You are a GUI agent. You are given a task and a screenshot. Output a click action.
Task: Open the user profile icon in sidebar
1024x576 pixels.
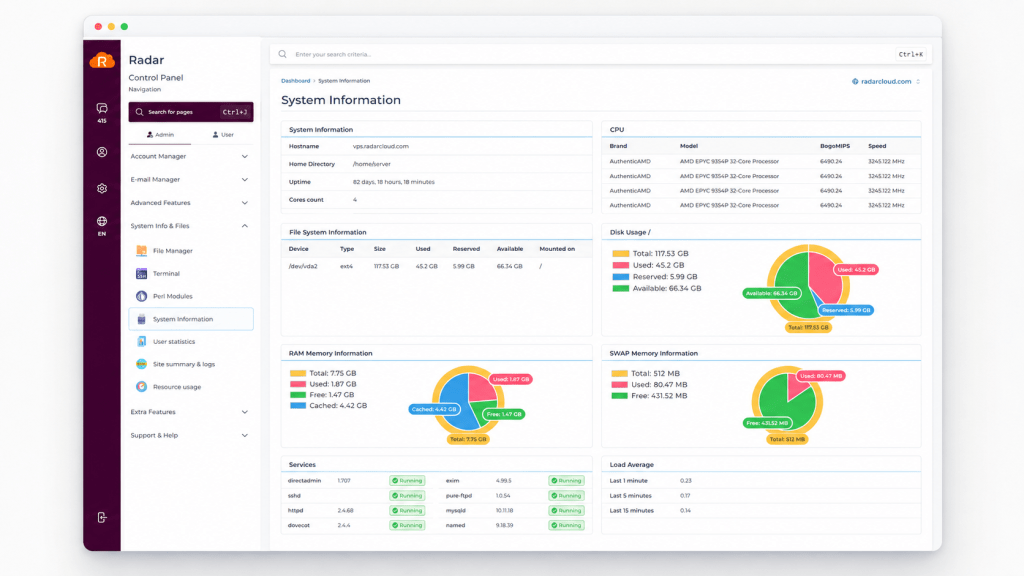(102, 152)
